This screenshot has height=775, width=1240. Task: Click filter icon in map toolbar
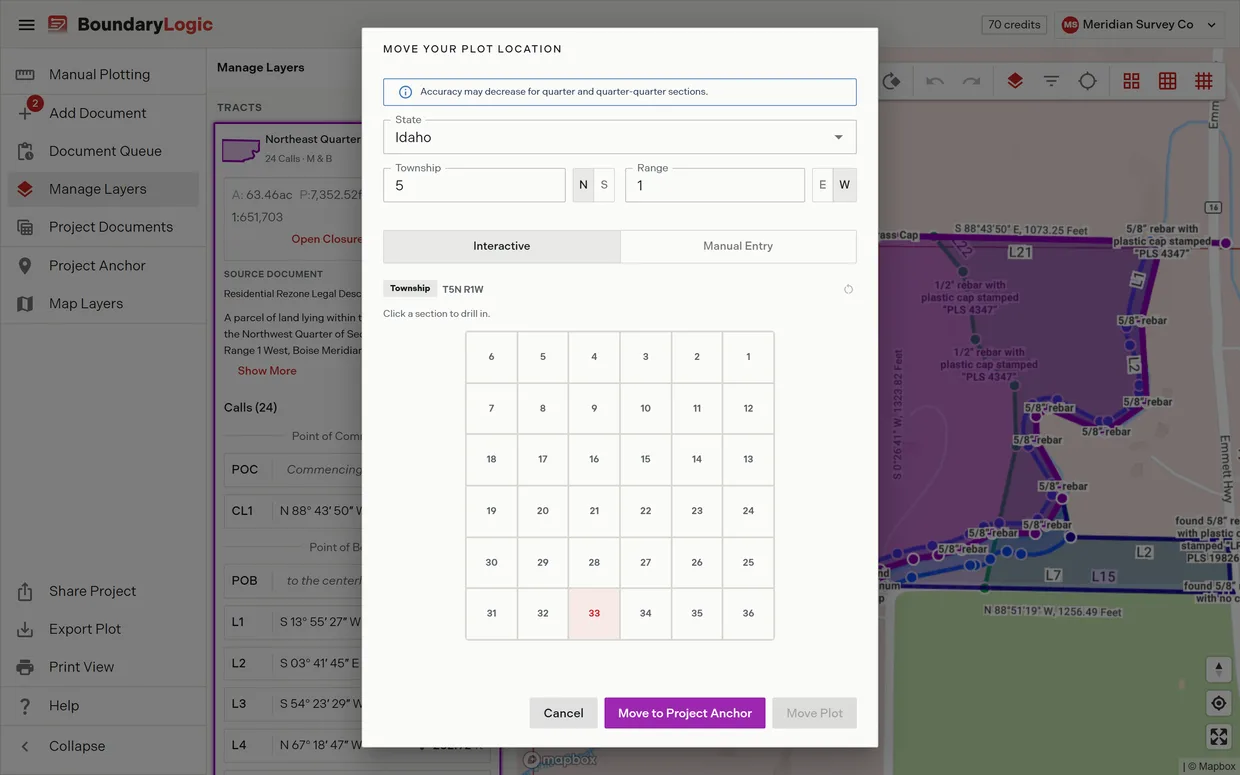point(1051,81)
